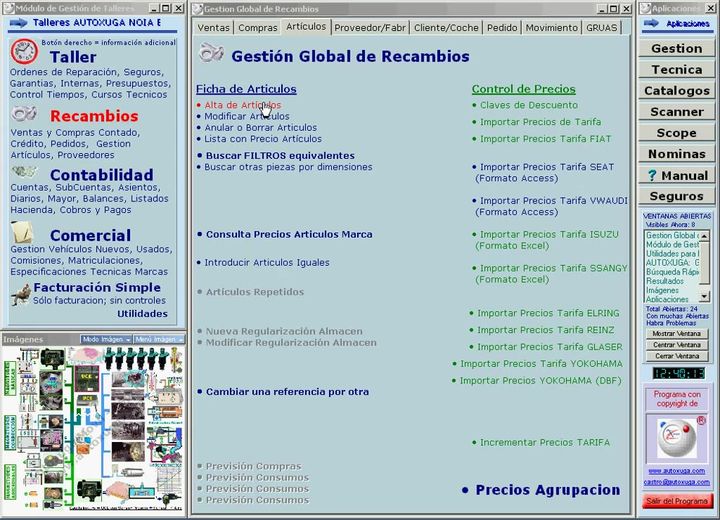
Task: Open Lista con Precio Artículos
Action: (263, 139)
